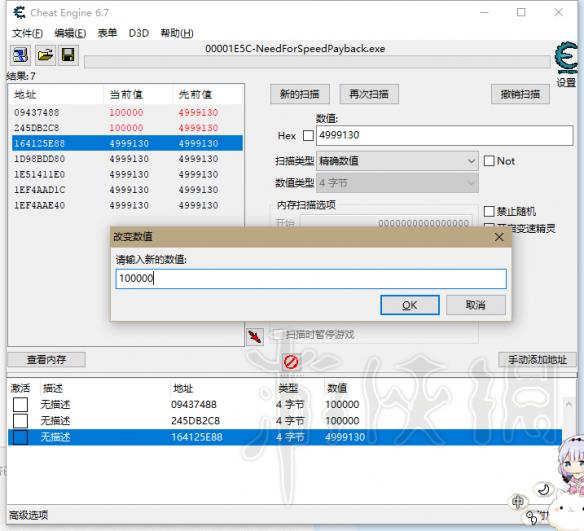The width and height of the screenshot is (584, 531).
Task: Click the open file folder icon
Action: [45, 55]
